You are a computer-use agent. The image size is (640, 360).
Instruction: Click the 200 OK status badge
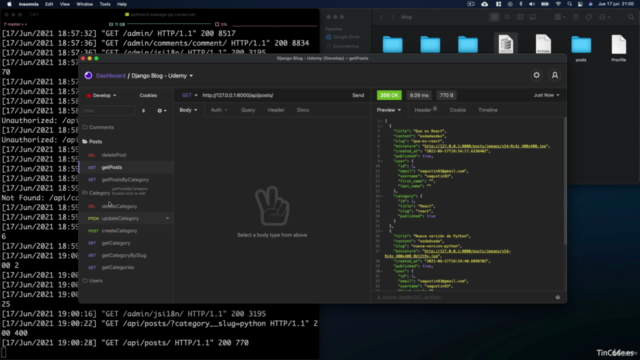(389, 95)
